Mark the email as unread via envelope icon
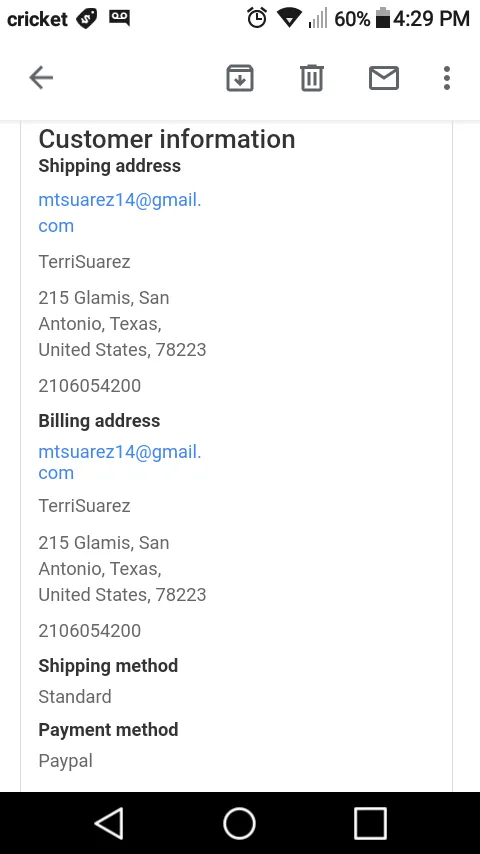The image size is (480, 854). click(x=384, y=78)
